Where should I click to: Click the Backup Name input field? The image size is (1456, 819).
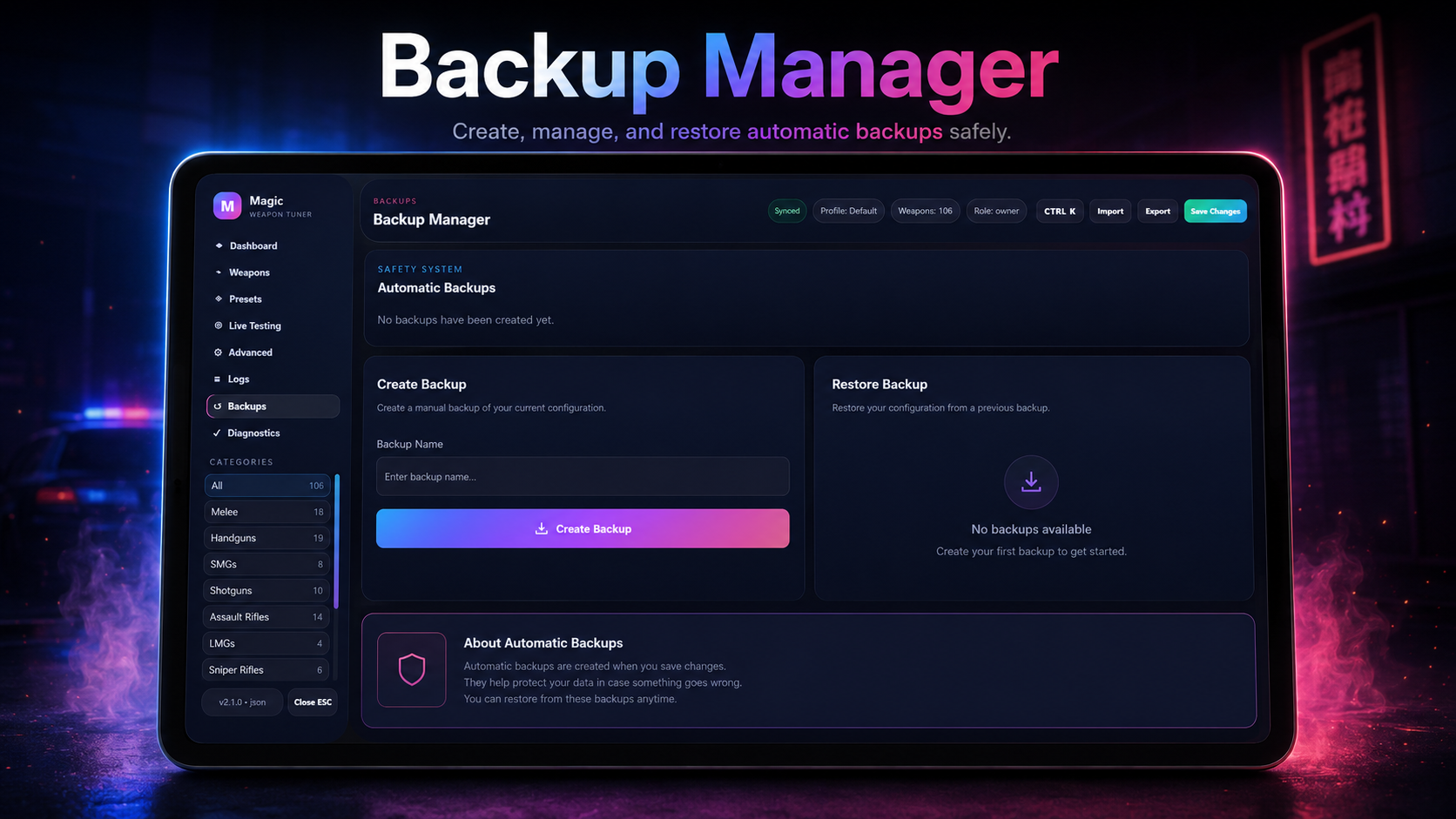[x=583, y=477]
